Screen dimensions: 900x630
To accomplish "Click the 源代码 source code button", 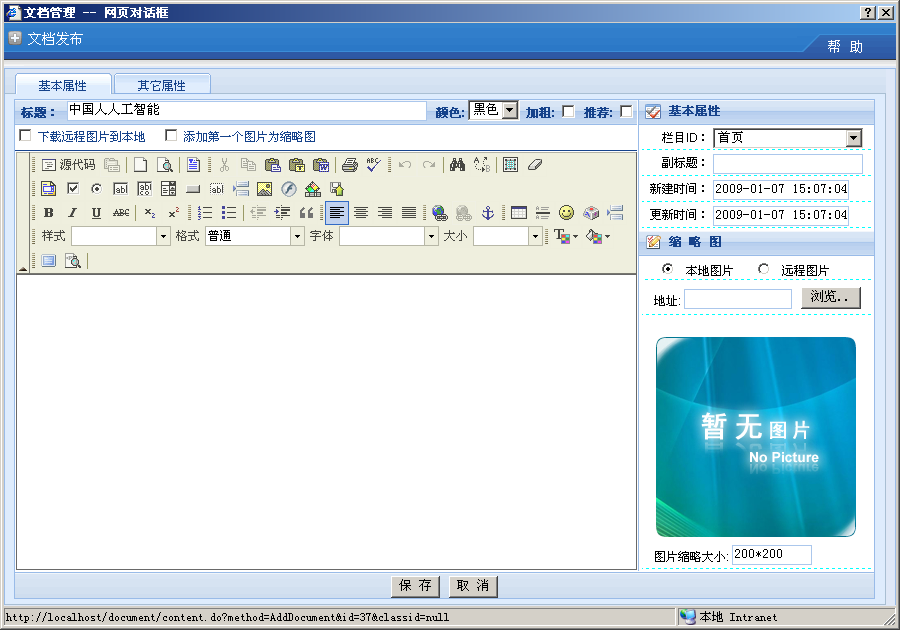I will coord(68,165).
